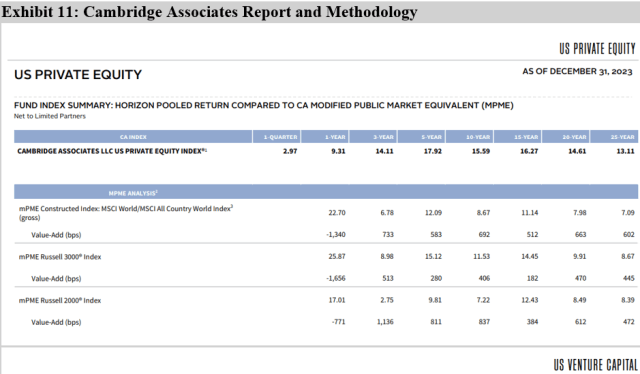Select the US PRIVATE EQUITY section heading
Screen dimensions: 640x374
[78, 75]
